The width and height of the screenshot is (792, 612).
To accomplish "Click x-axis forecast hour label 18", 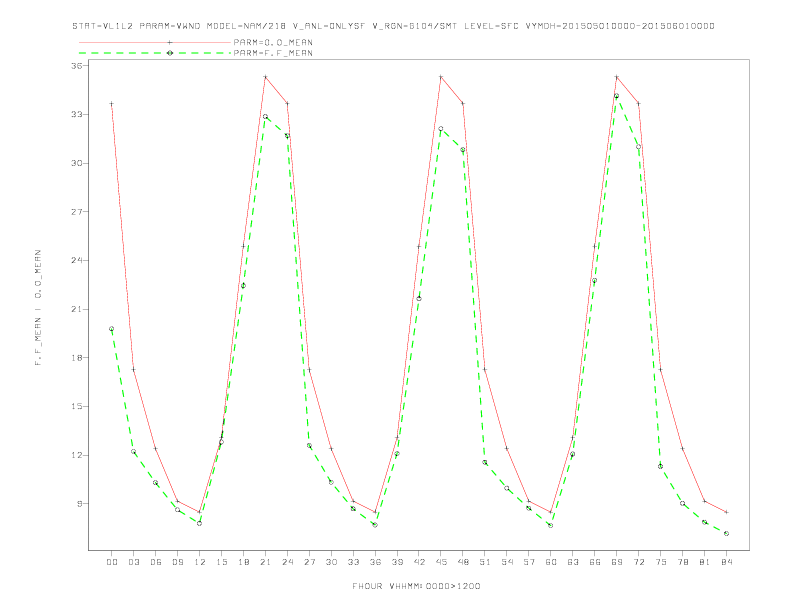I will pyautogui.click(x=243, y=562).
